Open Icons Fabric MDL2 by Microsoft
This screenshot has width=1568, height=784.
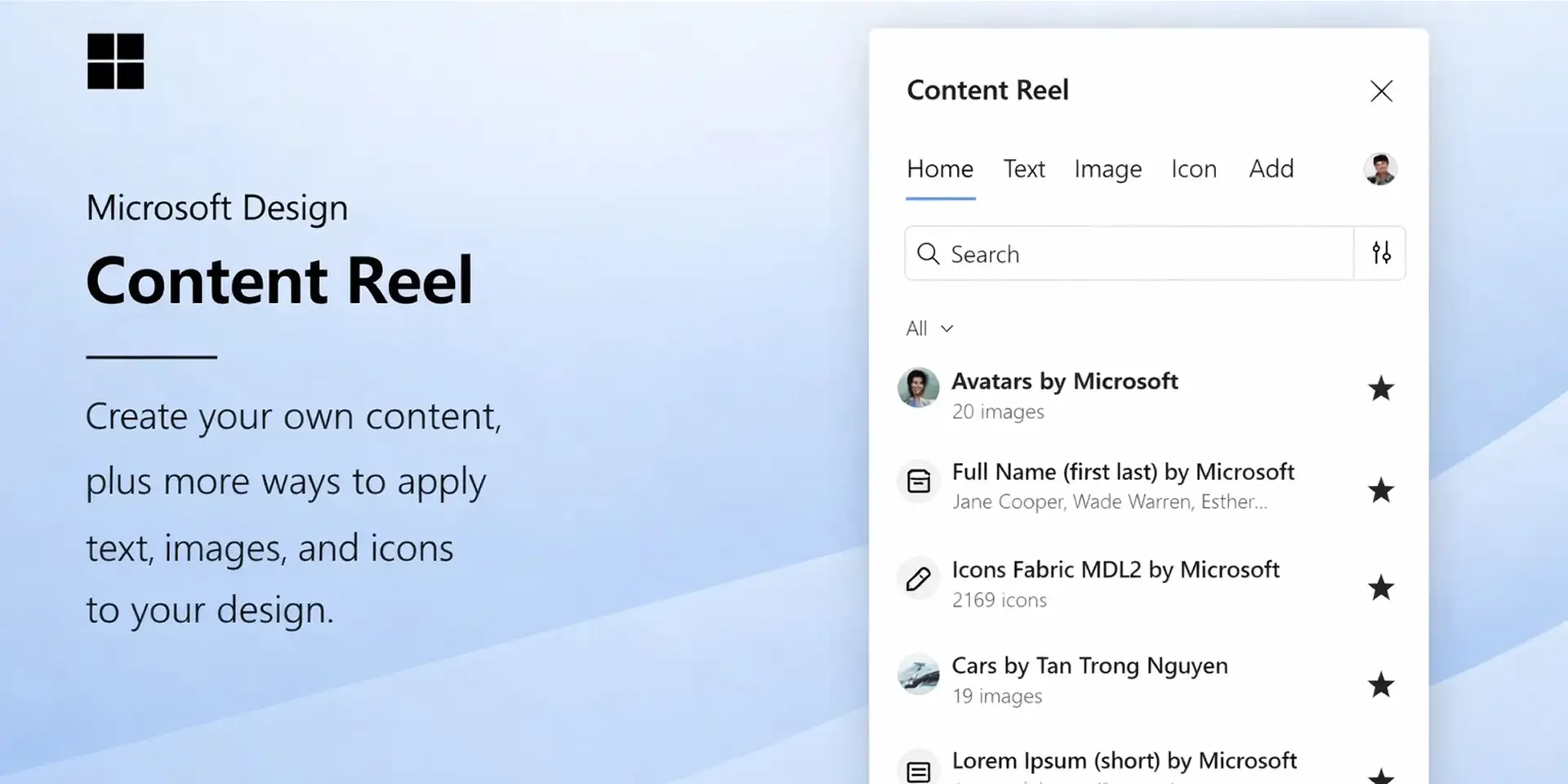click(x=1116, y=569)
